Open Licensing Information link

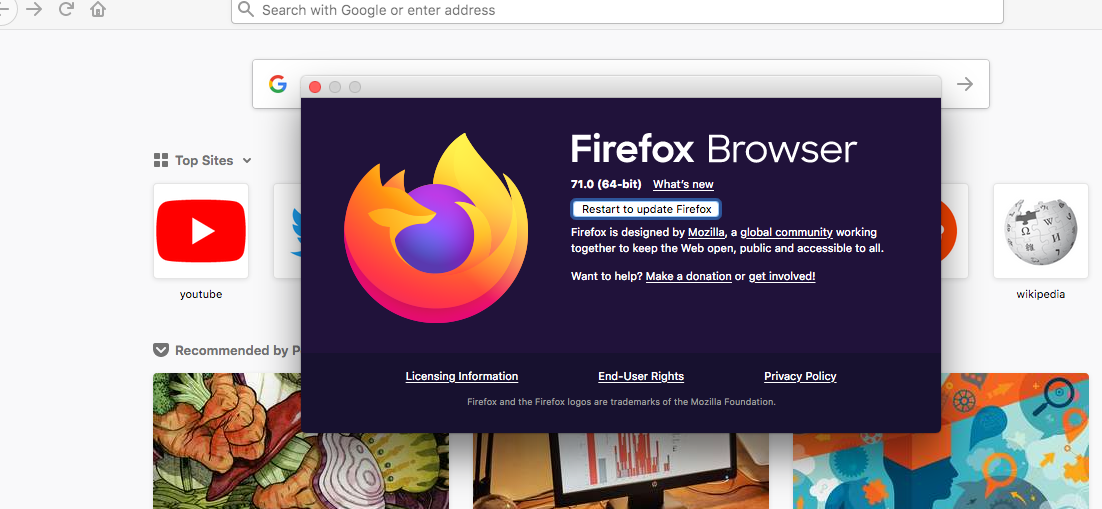point(462,376)
